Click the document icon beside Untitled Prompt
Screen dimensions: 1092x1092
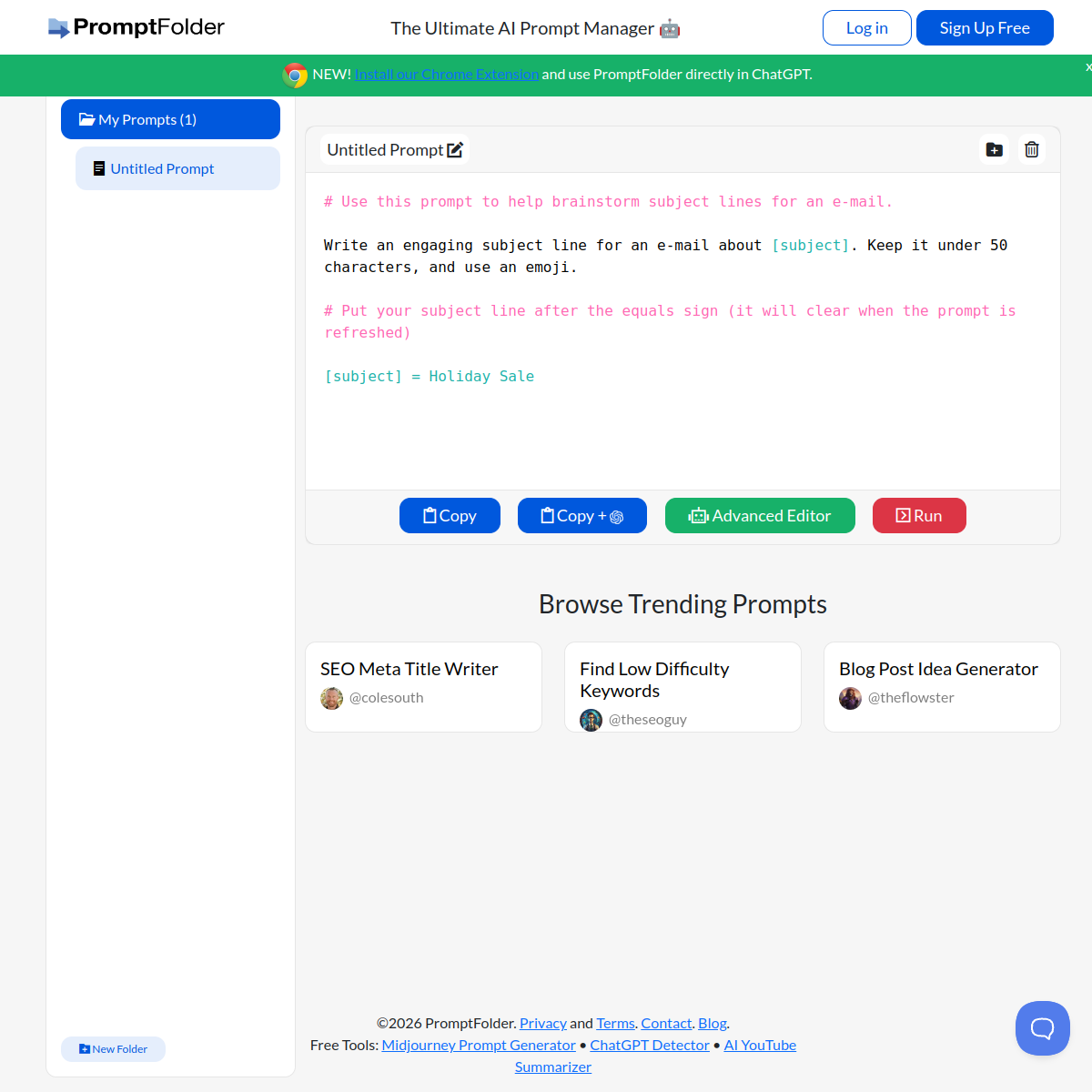pos(99,168)
